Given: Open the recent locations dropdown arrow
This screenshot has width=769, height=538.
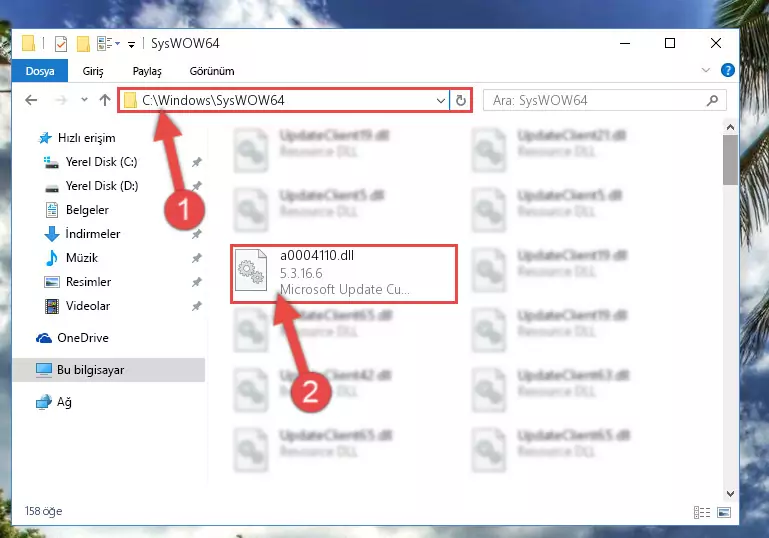Looking at the screenshot, I should (84, 100).
